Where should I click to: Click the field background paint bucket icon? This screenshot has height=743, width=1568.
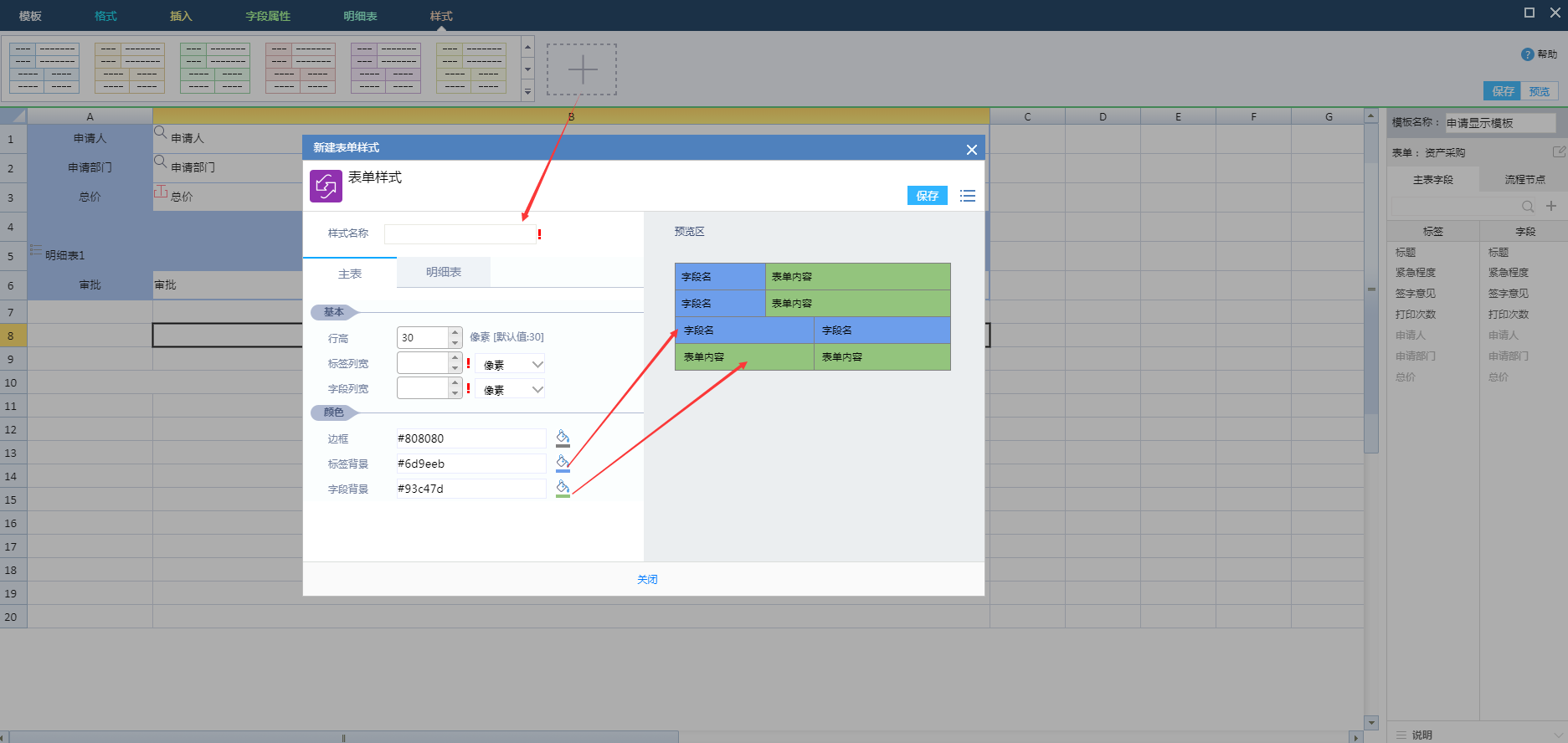pyautogui.click(x=563, y=489)
